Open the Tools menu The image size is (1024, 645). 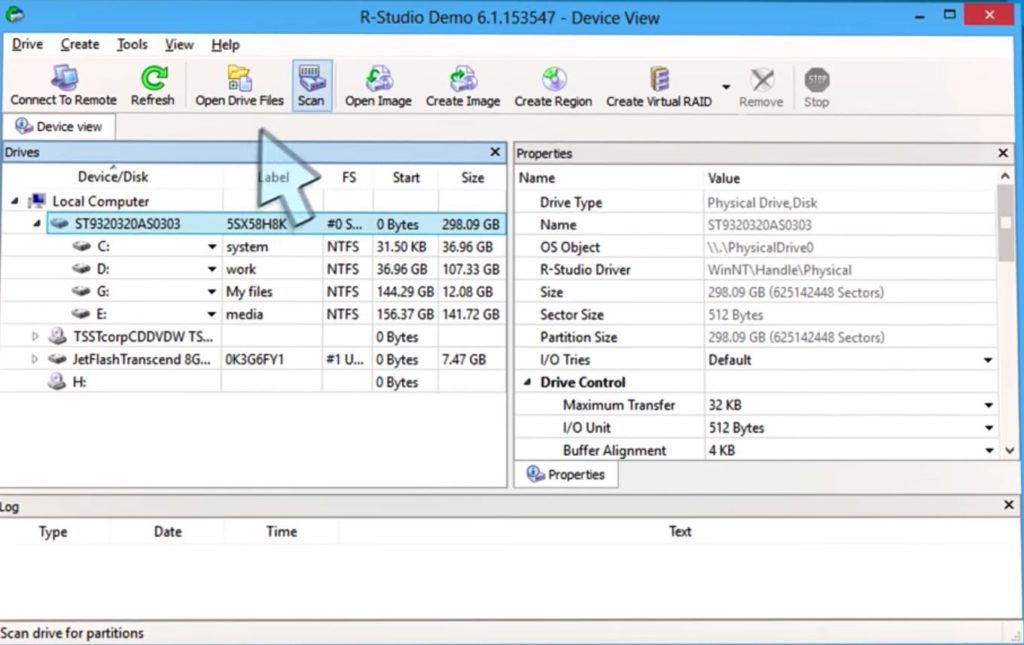pyautogui.click(x=131, y=44)
